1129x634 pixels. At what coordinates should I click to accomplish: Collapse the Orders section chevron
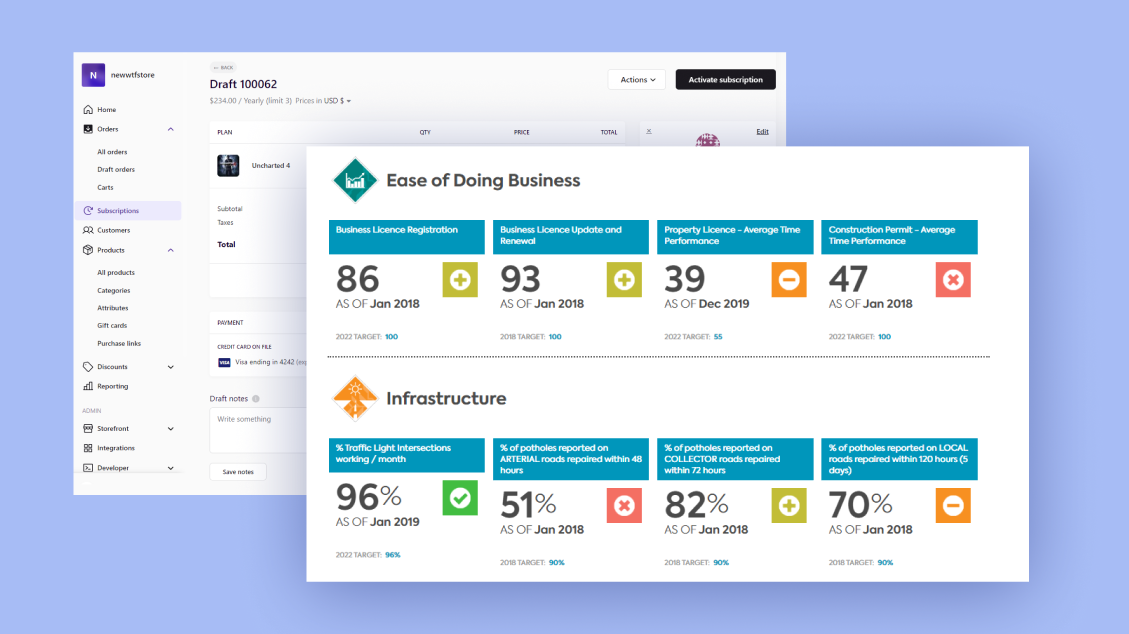[x=171, y=129]
